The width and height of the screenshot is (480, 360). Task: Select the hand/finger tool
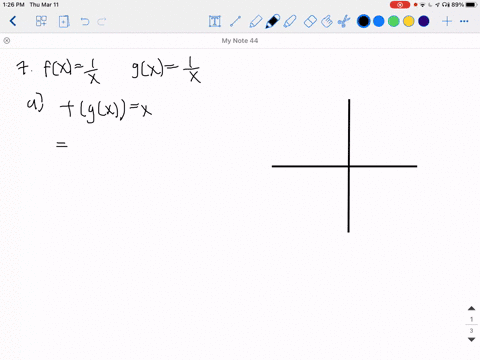pos(327,22)
